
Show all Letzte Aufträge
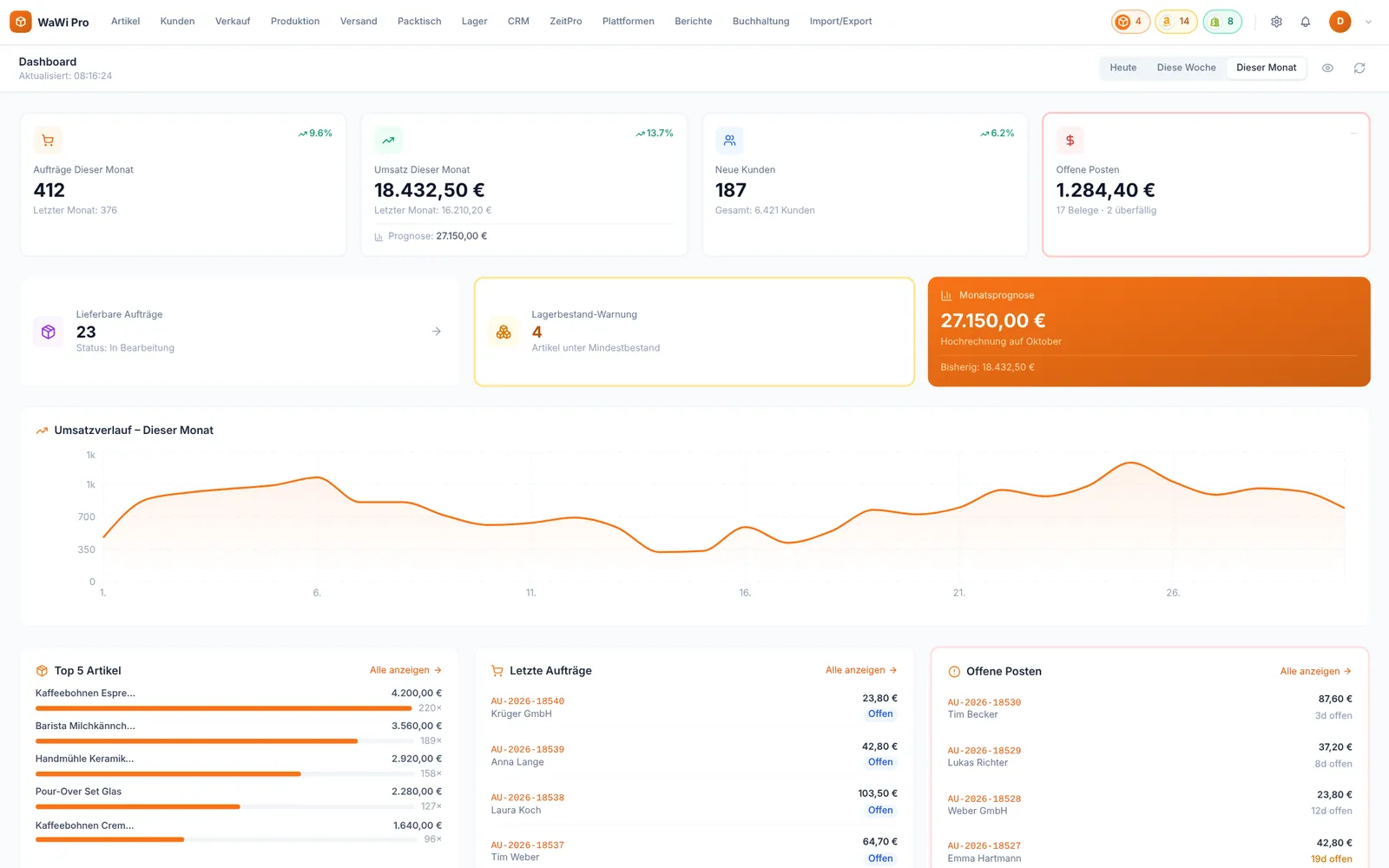point(861,670)
